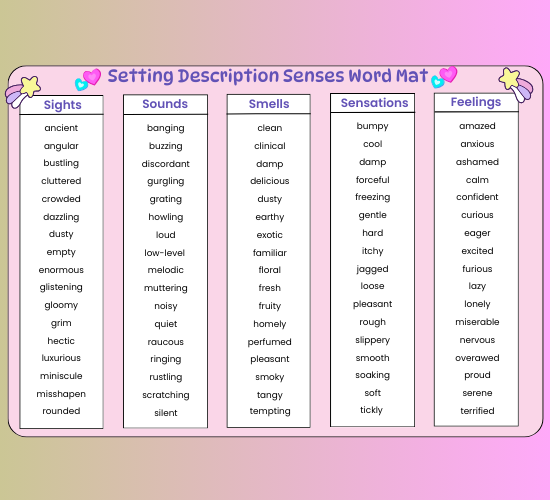Select the word overawed
550x500 pixels.
click(477, 358)
